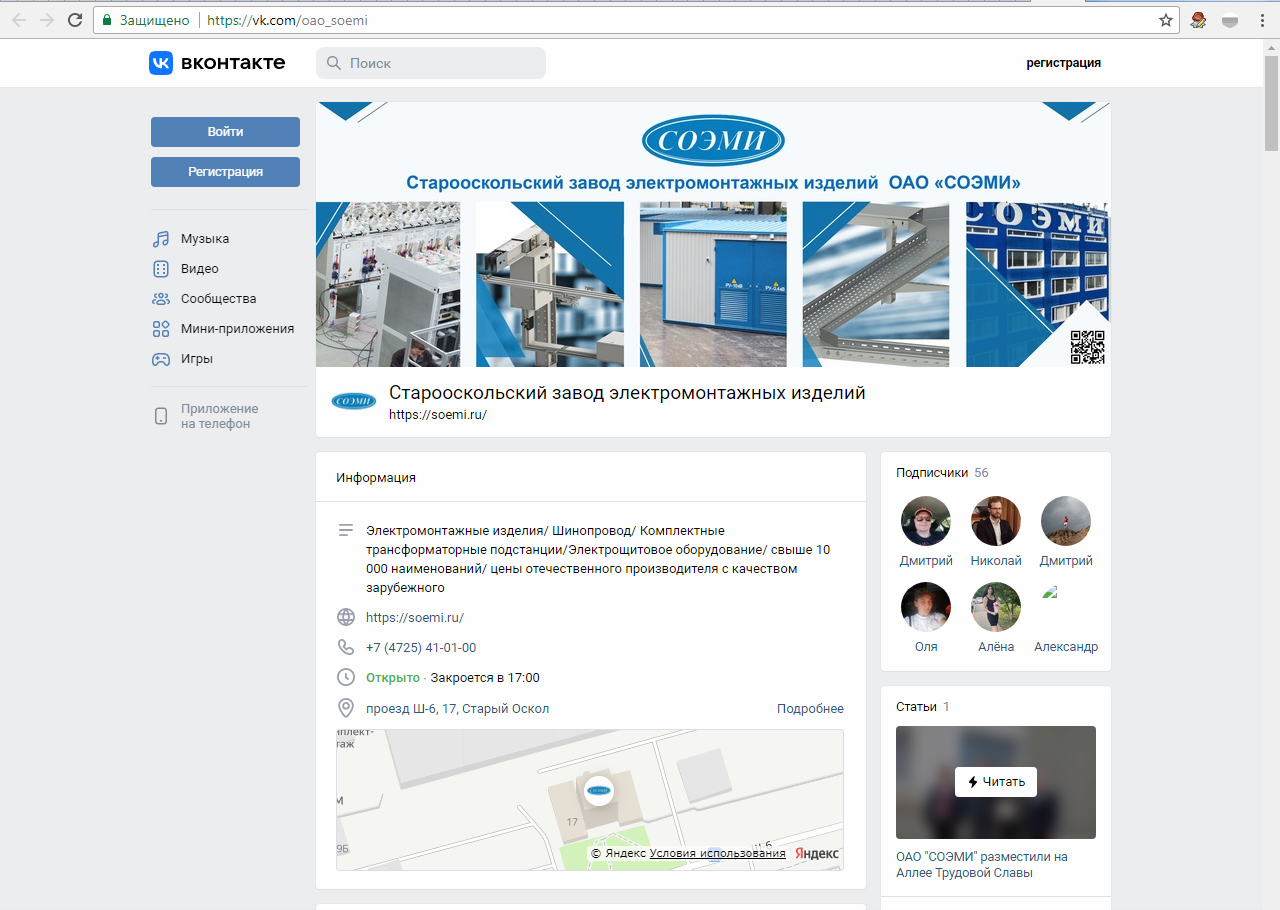The width and height of the screenshot is (1280, 910).
Task: Click the Читать article button
Action: 995,782
